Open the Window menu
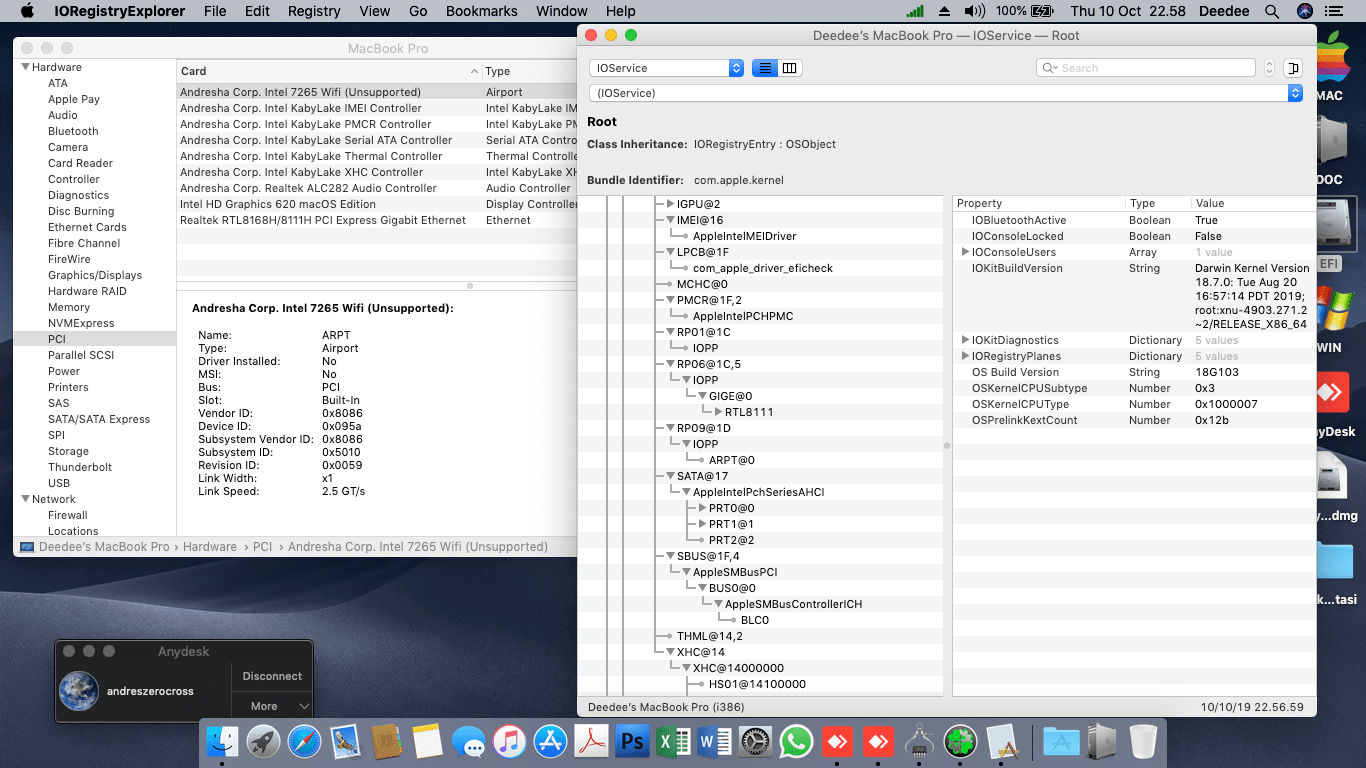 pyautogui.click(x=562, y=11)
